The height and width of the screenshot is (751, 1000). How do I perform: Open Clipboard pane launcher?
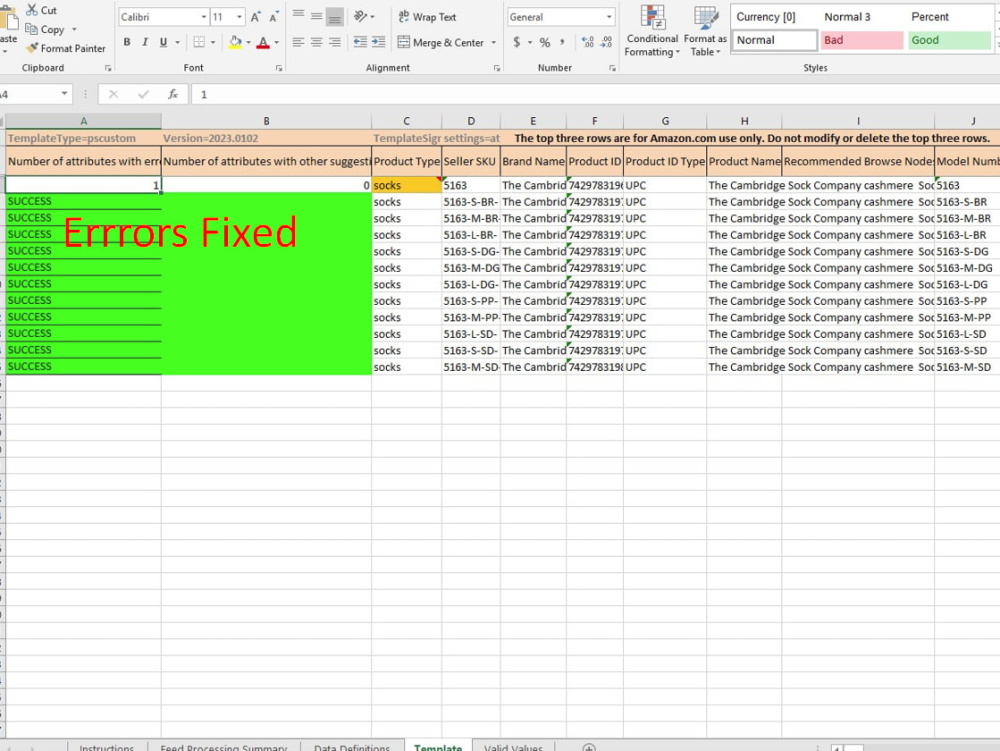[x=108, y=68]
